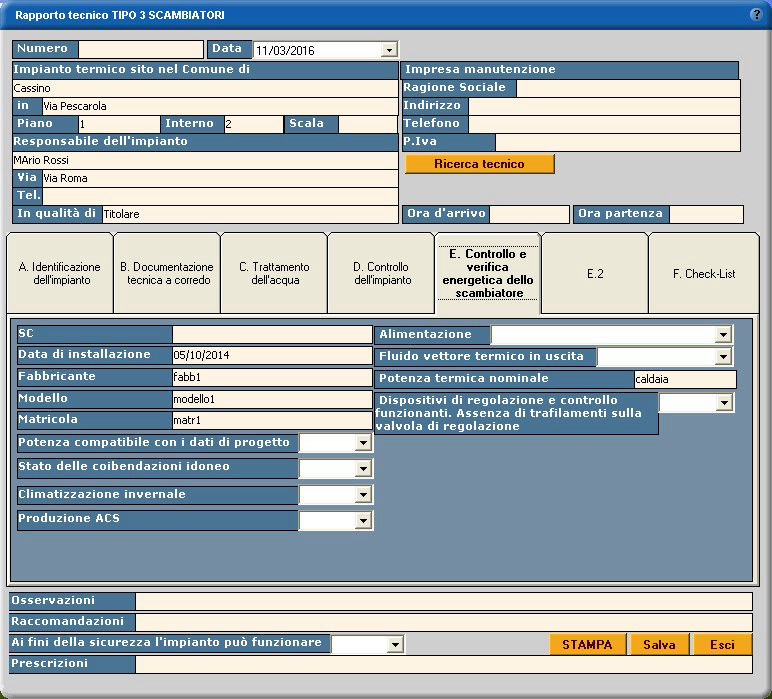Screen dimensions: 772x699
Task: Focus the Tel. input field
Action: (220, 196)
